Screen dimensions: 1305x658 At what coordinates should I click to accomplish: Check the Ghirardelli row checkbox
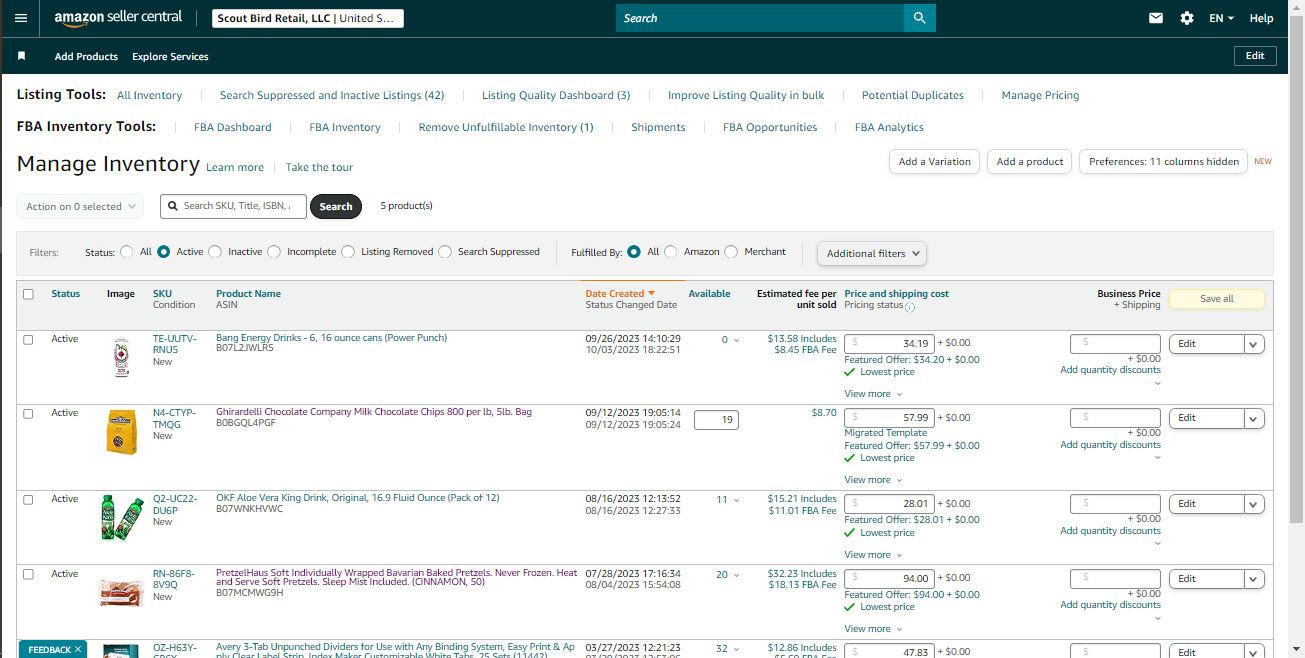tap(28, 413)
